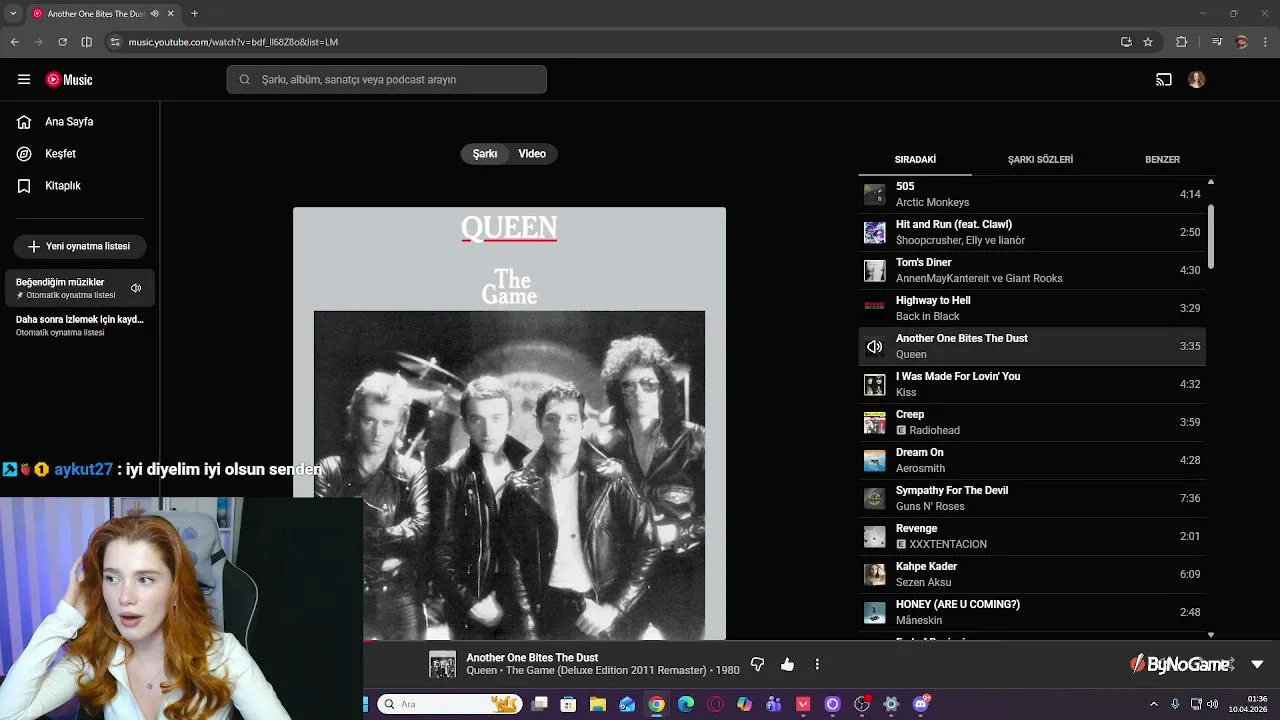Play Tom's Diner from queue
Screen dimensions: 1280x720
1032,270
